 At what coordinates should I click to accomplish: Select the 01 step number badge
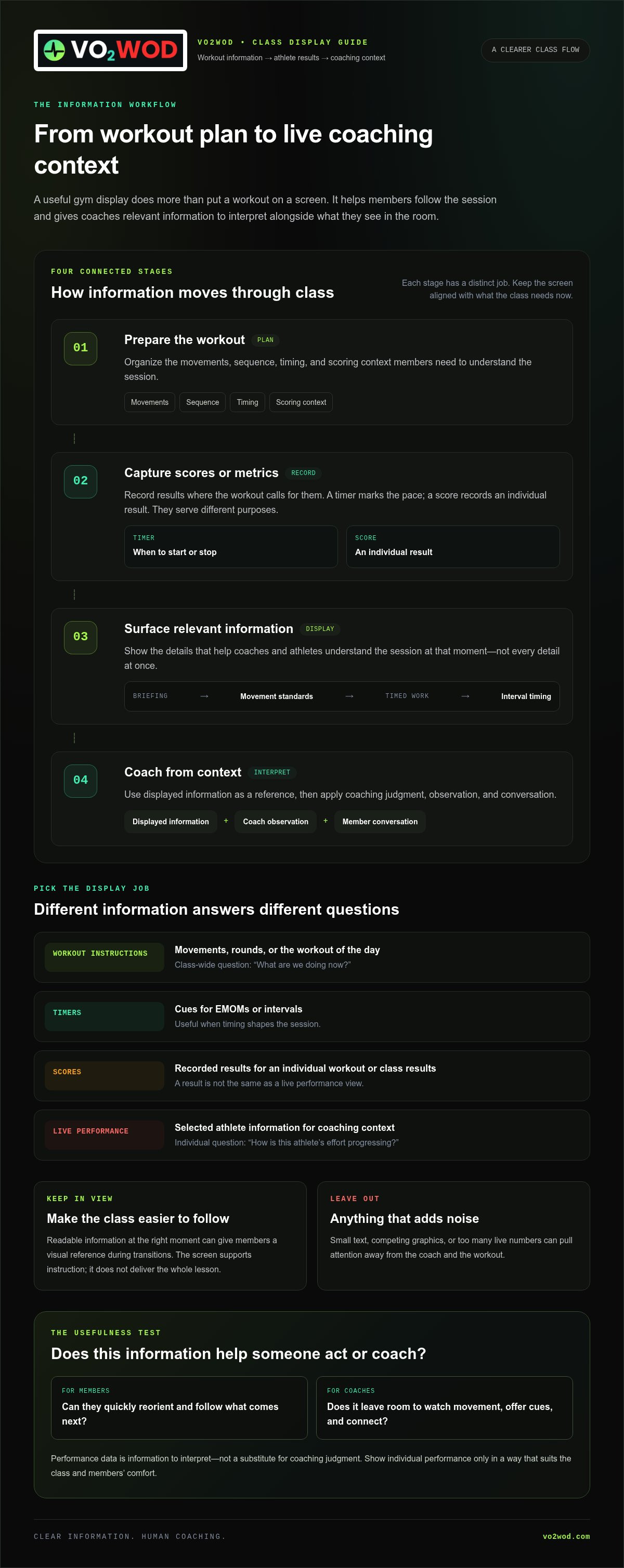pyautogui.click(x=81, y=348)
